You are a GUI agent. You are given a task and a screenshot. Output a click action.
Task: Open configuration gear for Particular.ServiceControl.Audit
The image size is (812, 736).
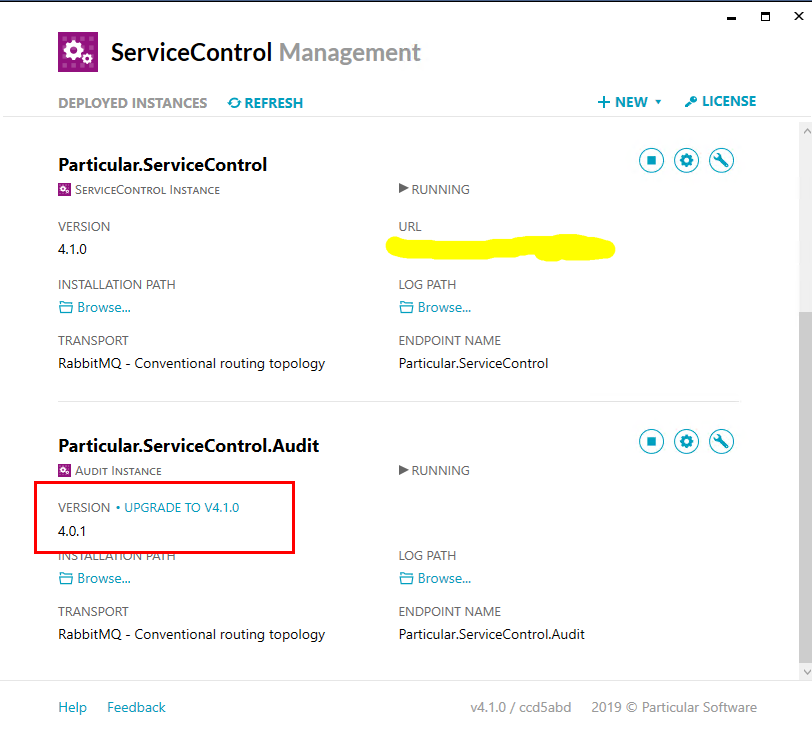(x=686, y=442)
